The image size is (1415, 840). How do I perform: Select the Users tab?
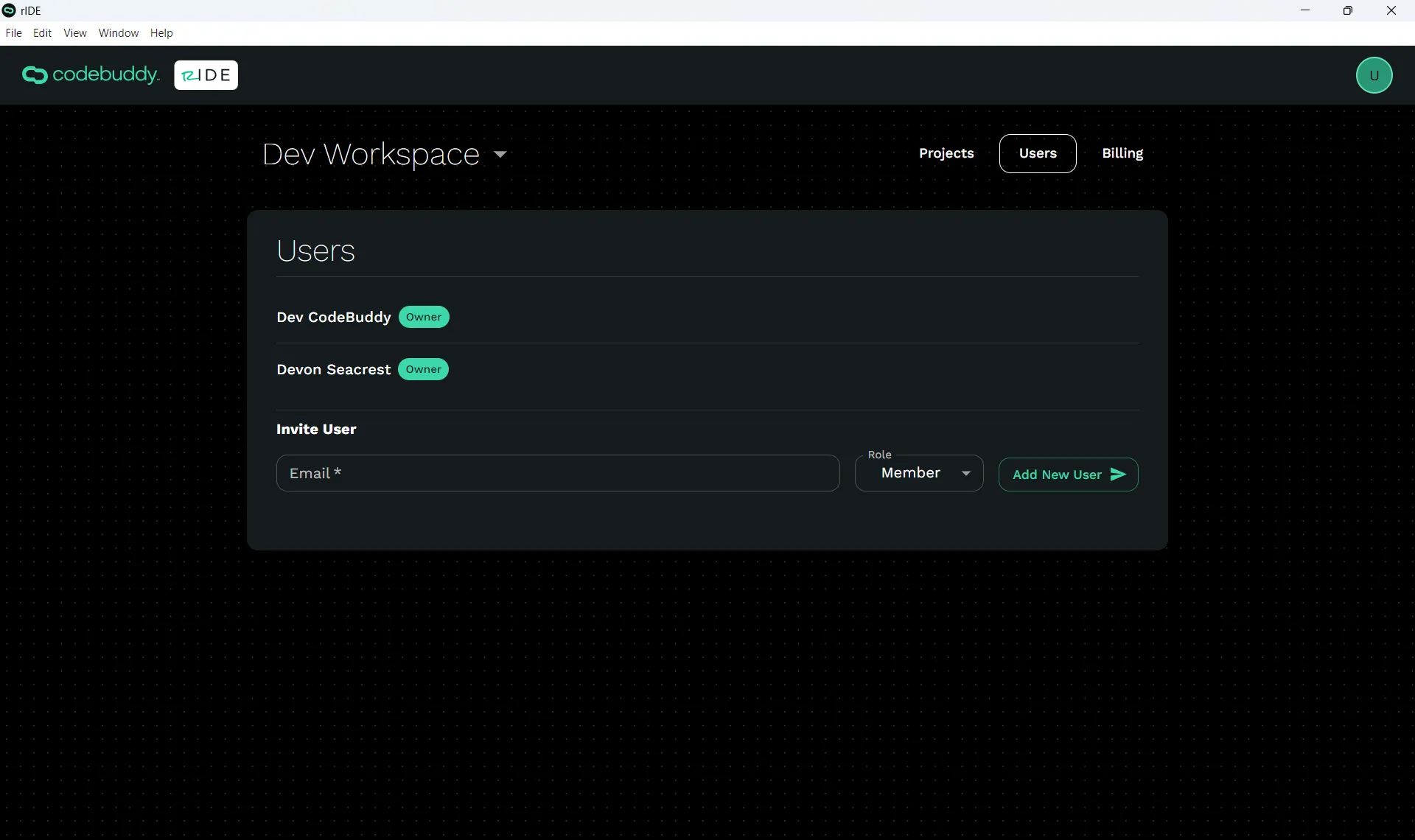1038,153
